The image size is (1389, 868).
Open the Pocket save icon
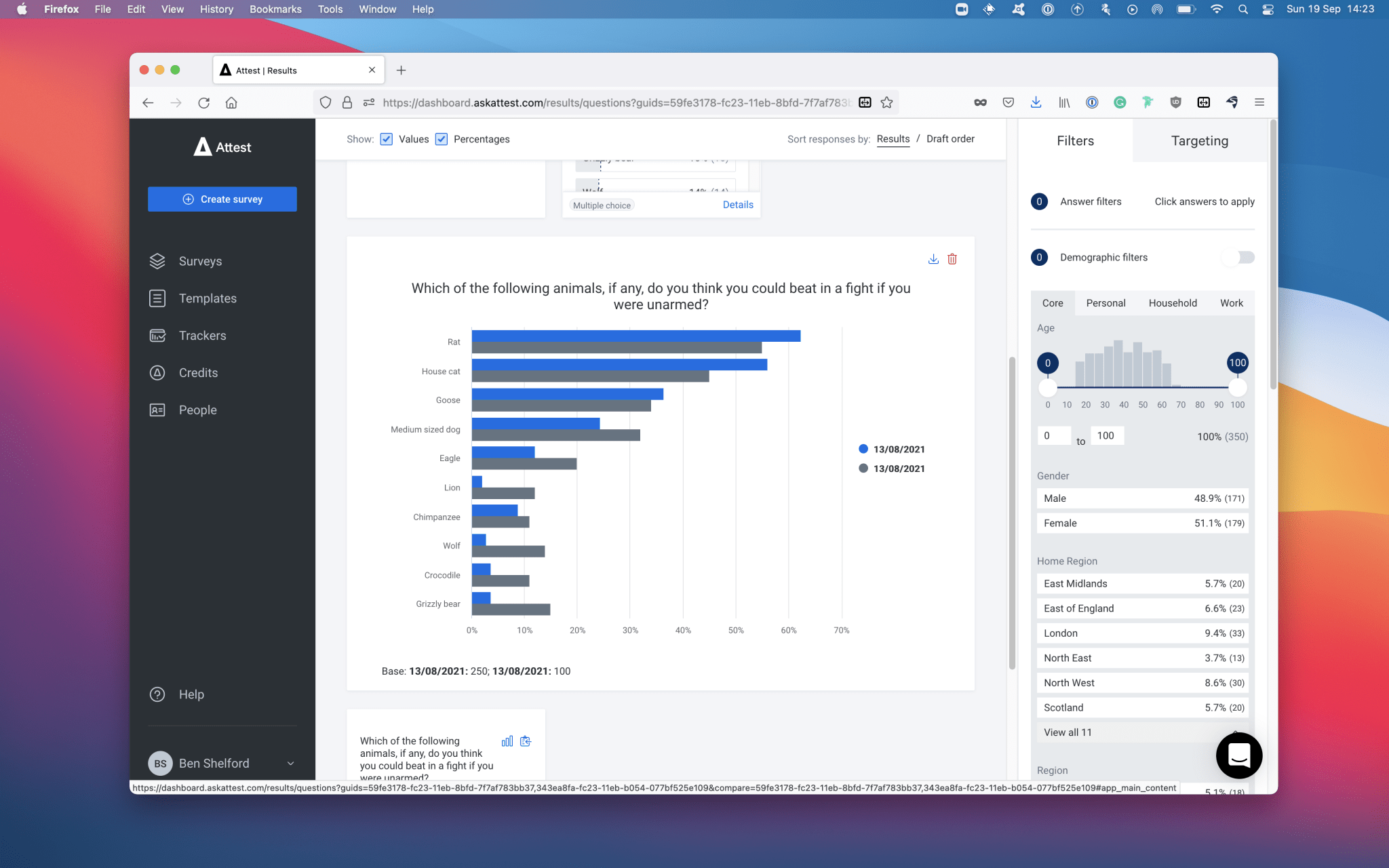[1009, 102]
